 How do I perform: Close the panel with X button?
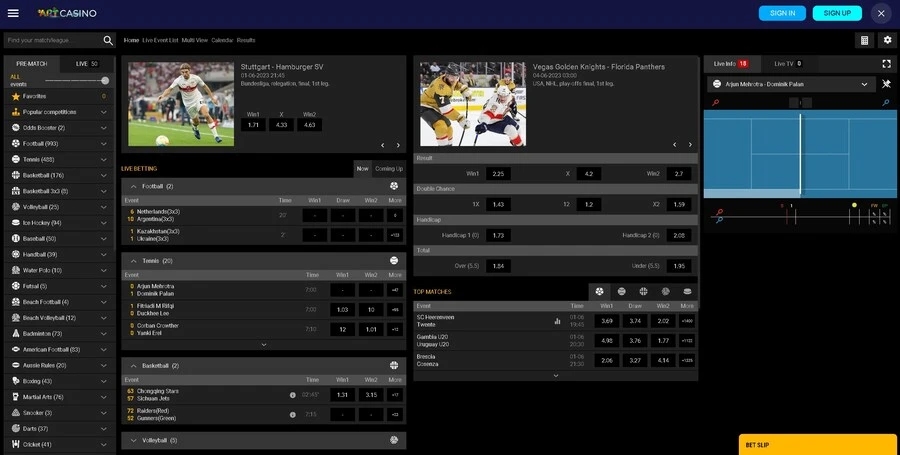point(881,13)
